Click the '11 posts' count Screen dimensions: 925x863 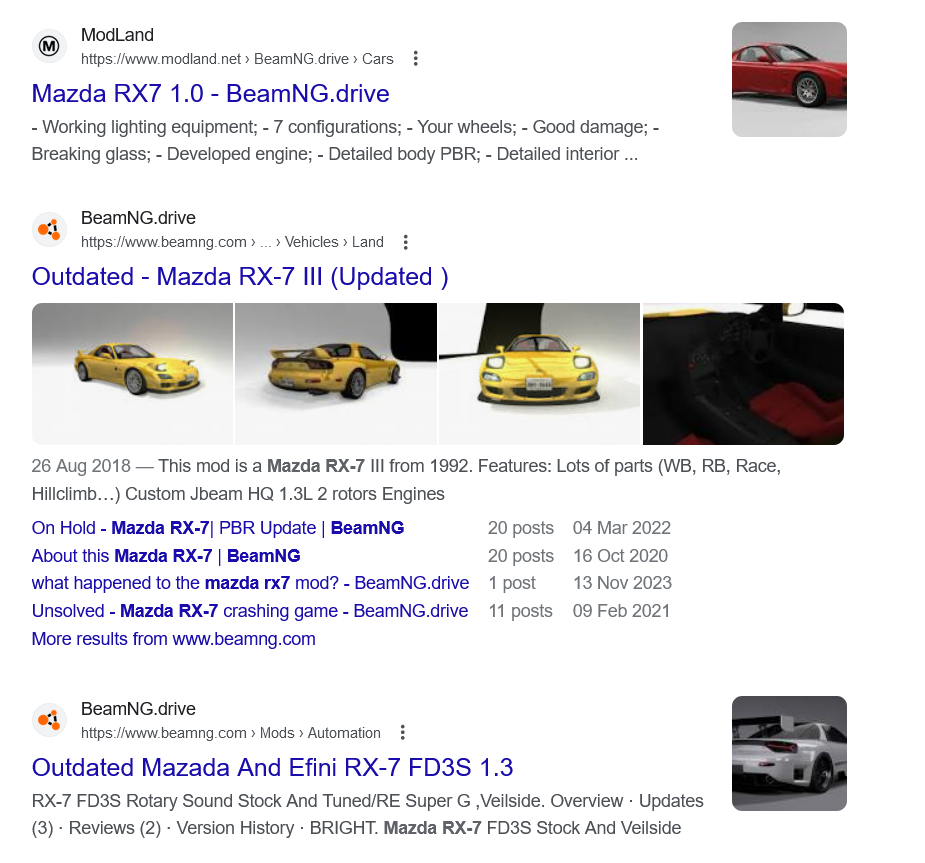pyautogui.click(x=520, y=611)
